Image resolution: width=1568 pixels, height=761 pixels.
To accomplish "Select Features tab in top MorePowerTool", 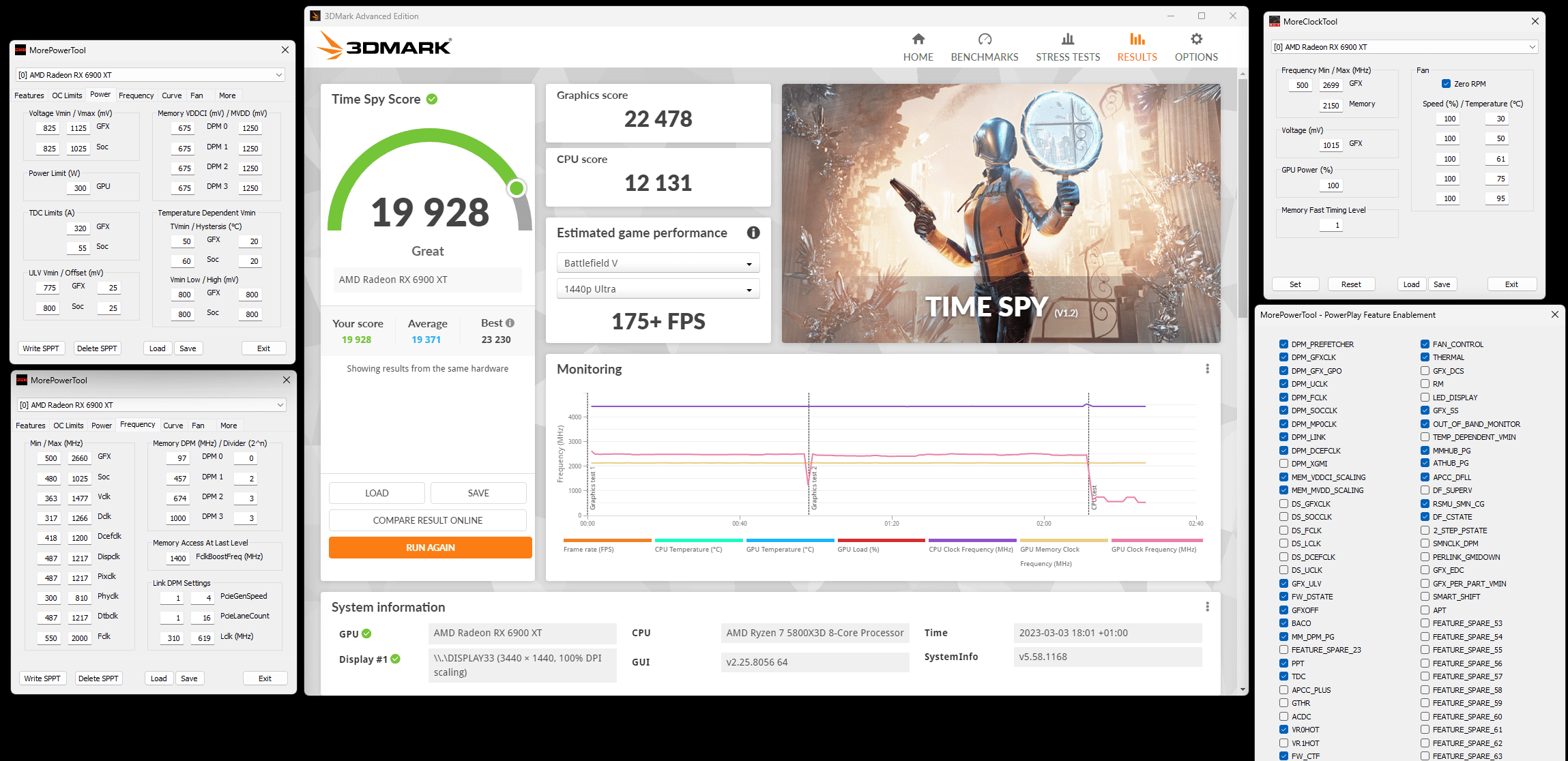I will [x=29, y=95].
